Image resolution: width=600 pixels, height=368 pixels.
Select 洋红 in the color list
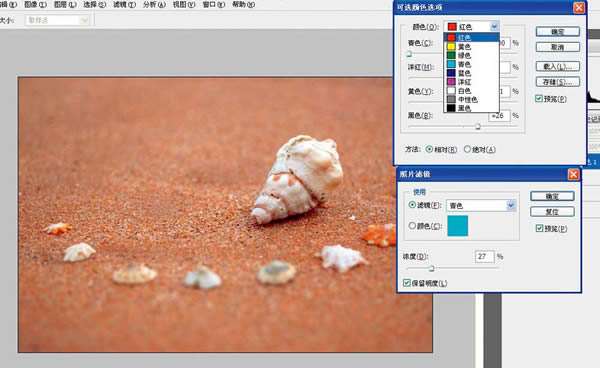click(471, 82)
